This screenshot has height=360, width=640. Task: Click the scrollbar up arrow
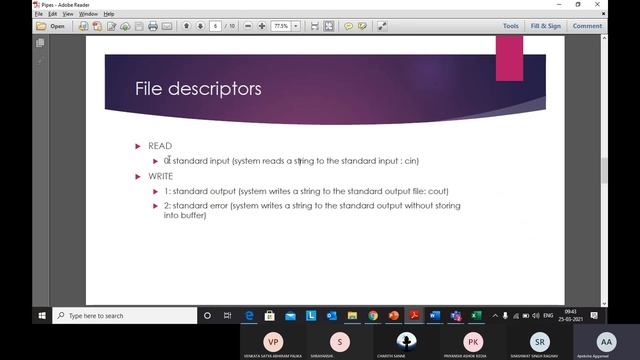[604, 38]
